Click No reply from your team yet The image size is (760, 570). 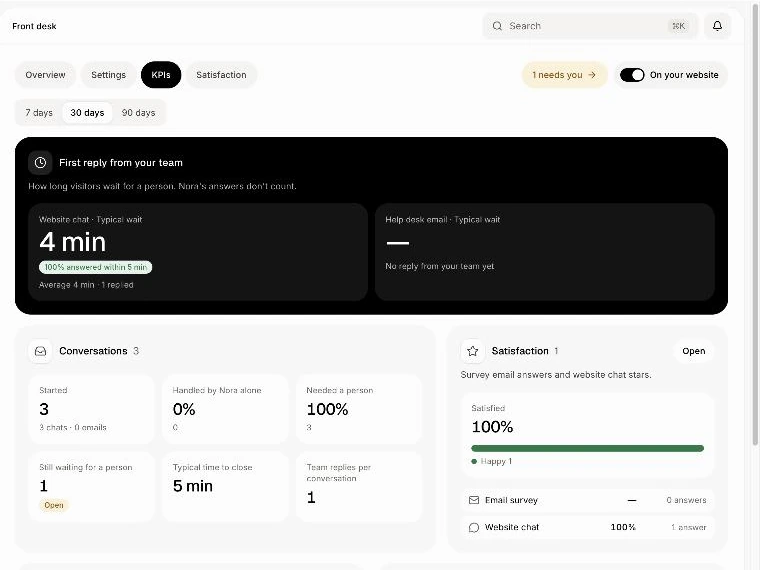(x=440, y=266)
